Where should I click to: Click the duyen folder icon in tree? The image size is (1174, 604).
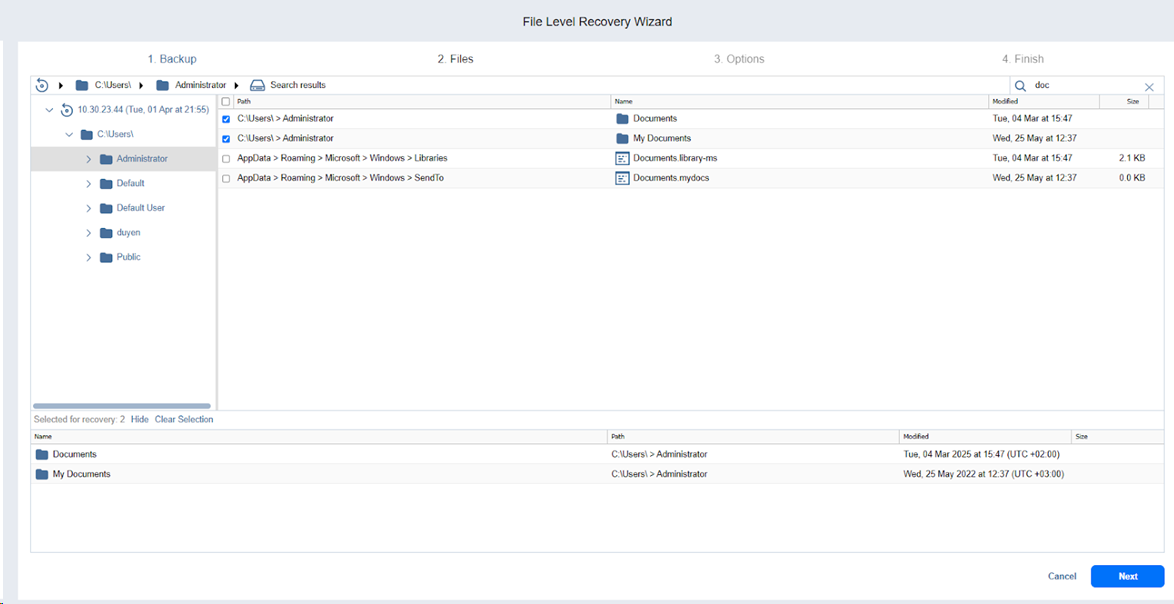(x=105, y=233)
